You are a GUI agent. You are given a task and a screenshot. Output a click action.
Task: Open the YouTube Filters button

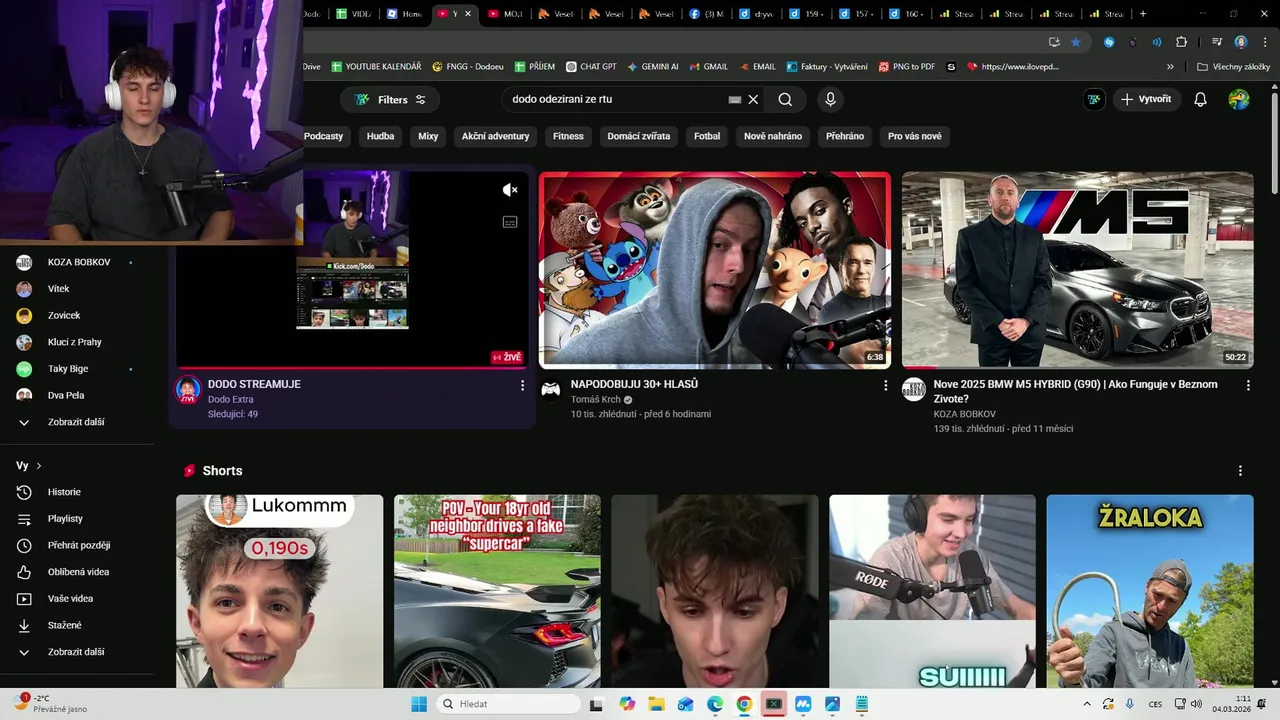click(390, 100)
